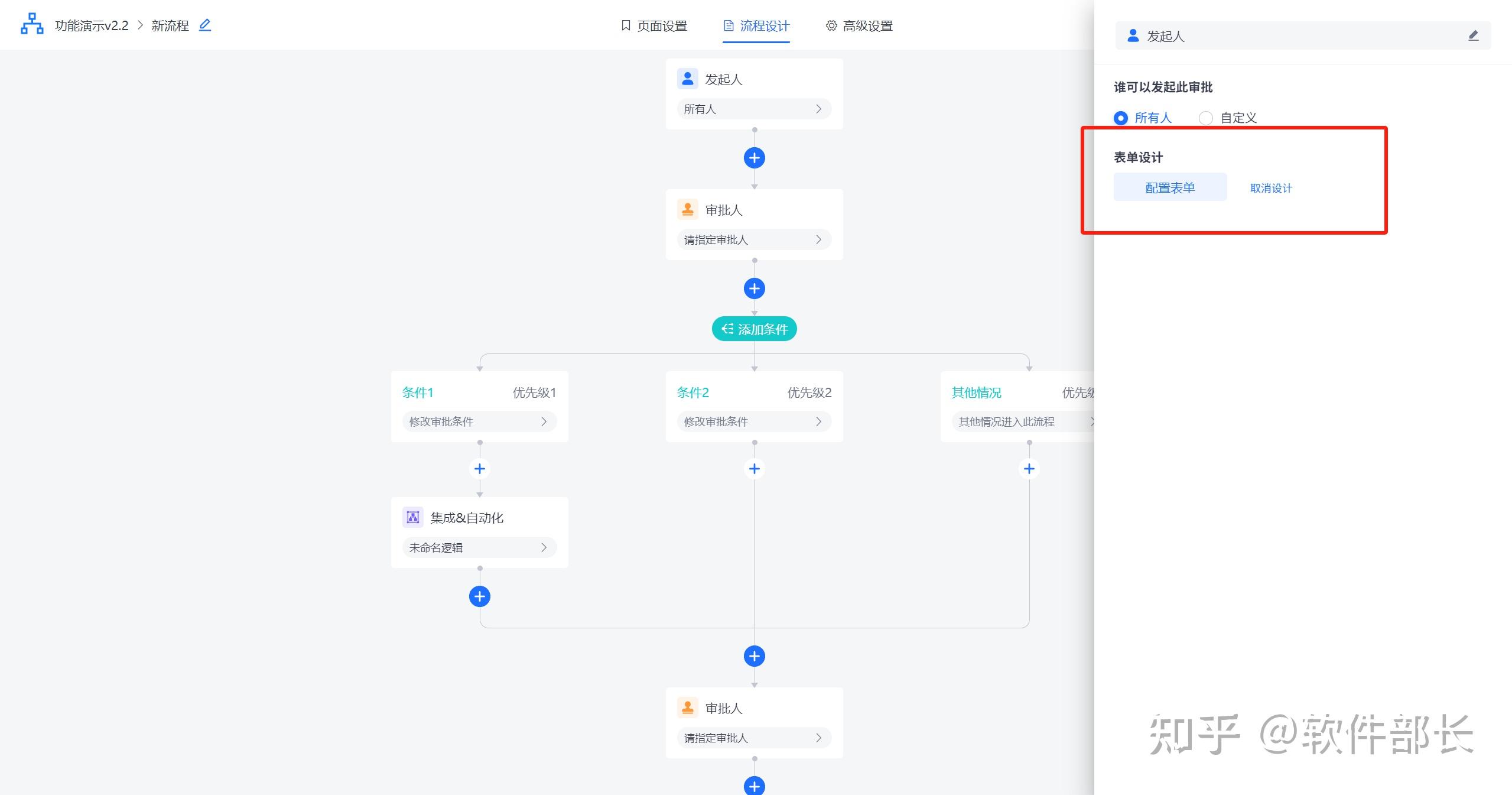This screenshot has height=795, width=1512.
Task: Click pencil icon in 发起人 panel header
Action: [1473, 36]
